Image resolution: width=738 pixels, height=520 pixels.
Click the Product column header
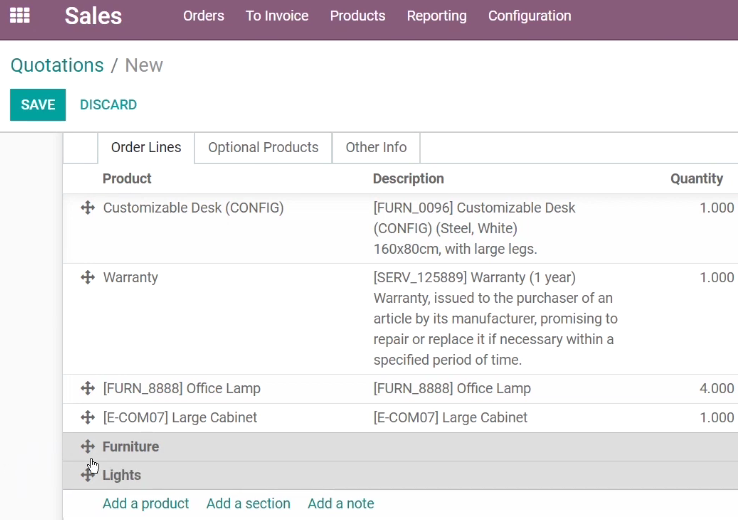tap(127, 179)
